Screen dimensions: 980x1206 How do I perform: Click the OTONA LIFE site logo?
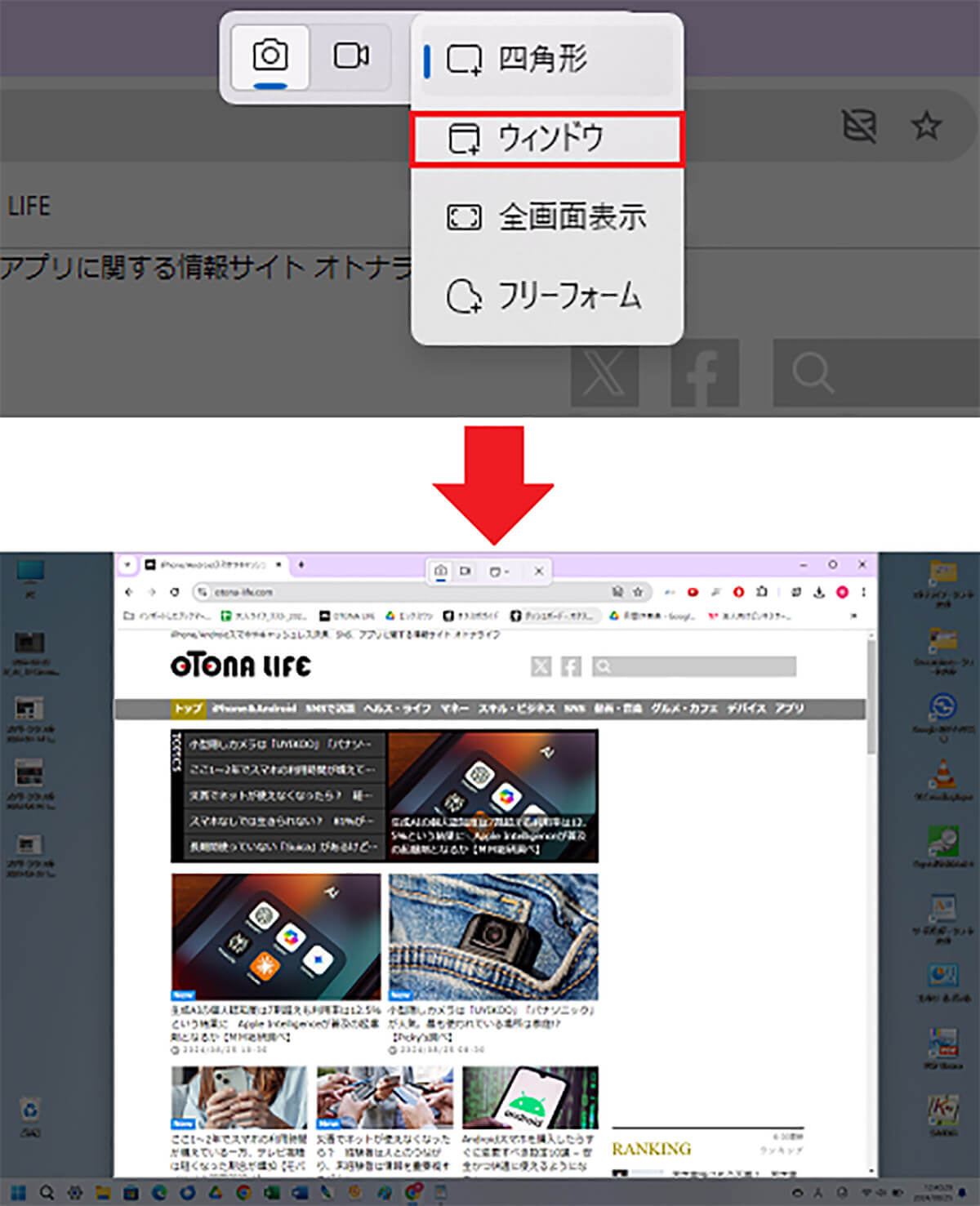click(241, 666)
